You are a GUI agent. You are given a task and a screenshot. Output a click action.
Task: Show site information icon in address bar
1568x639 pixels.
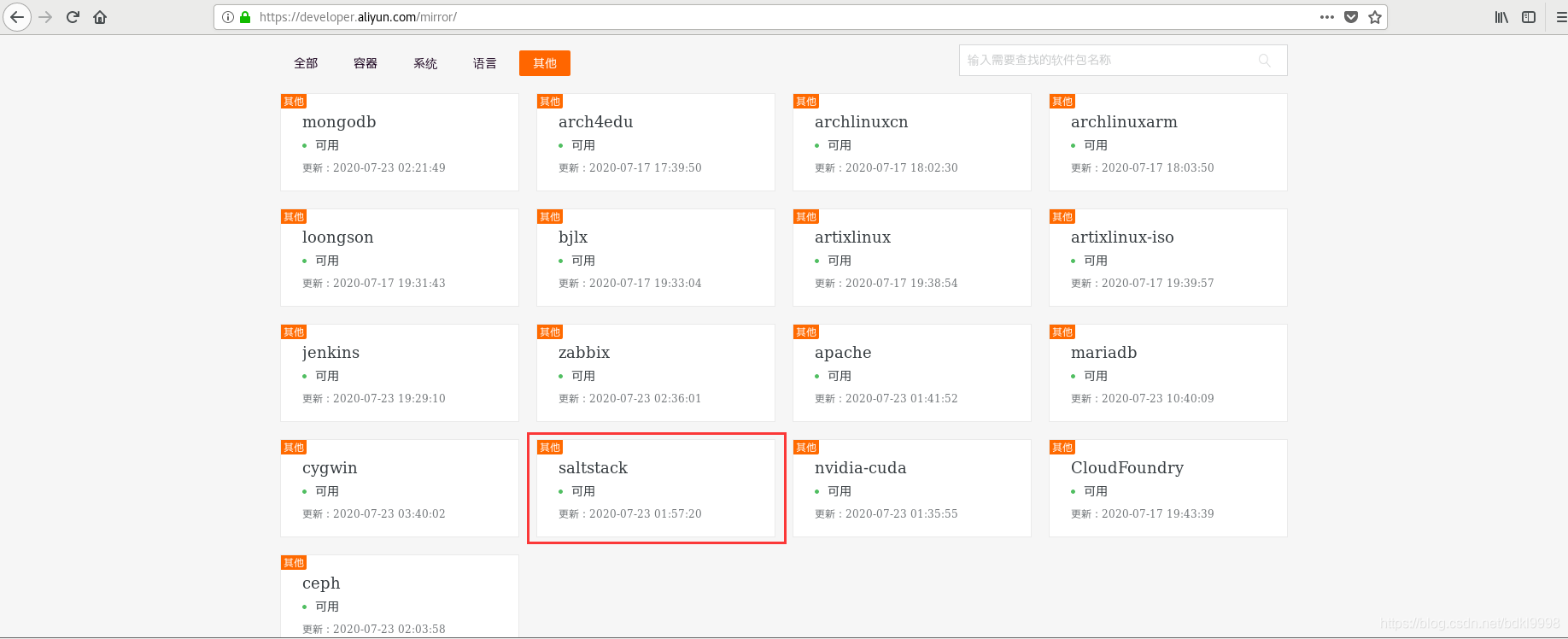click(228, 17)
